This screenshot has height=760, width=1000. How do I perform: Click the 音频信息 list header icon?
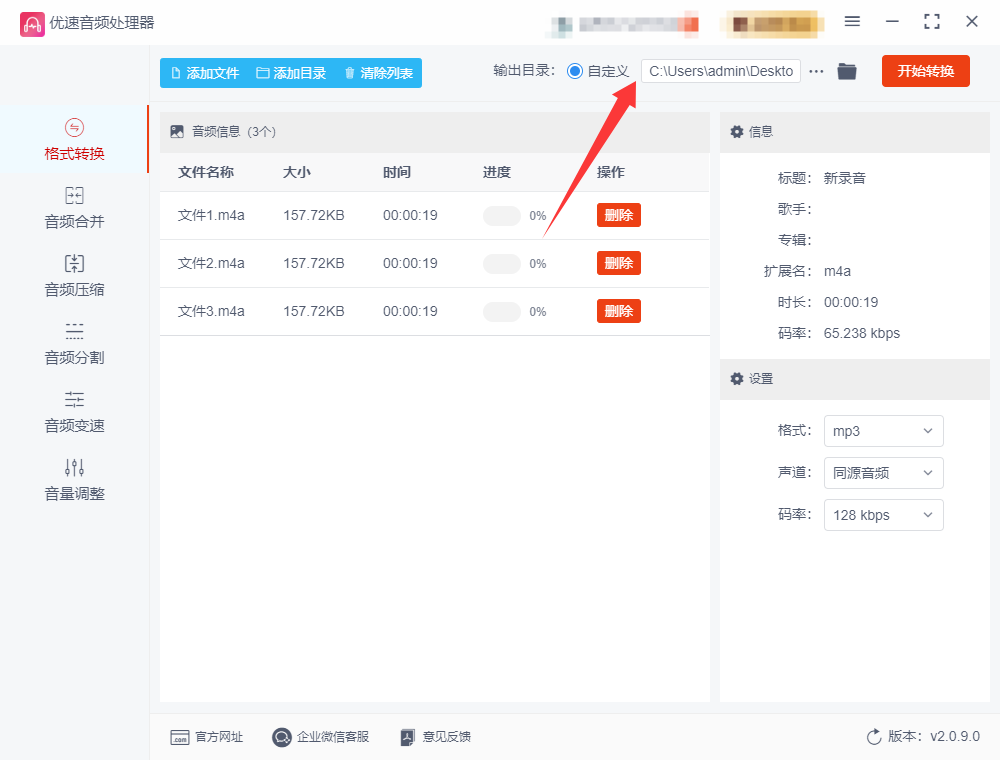[x=177, y=131]
